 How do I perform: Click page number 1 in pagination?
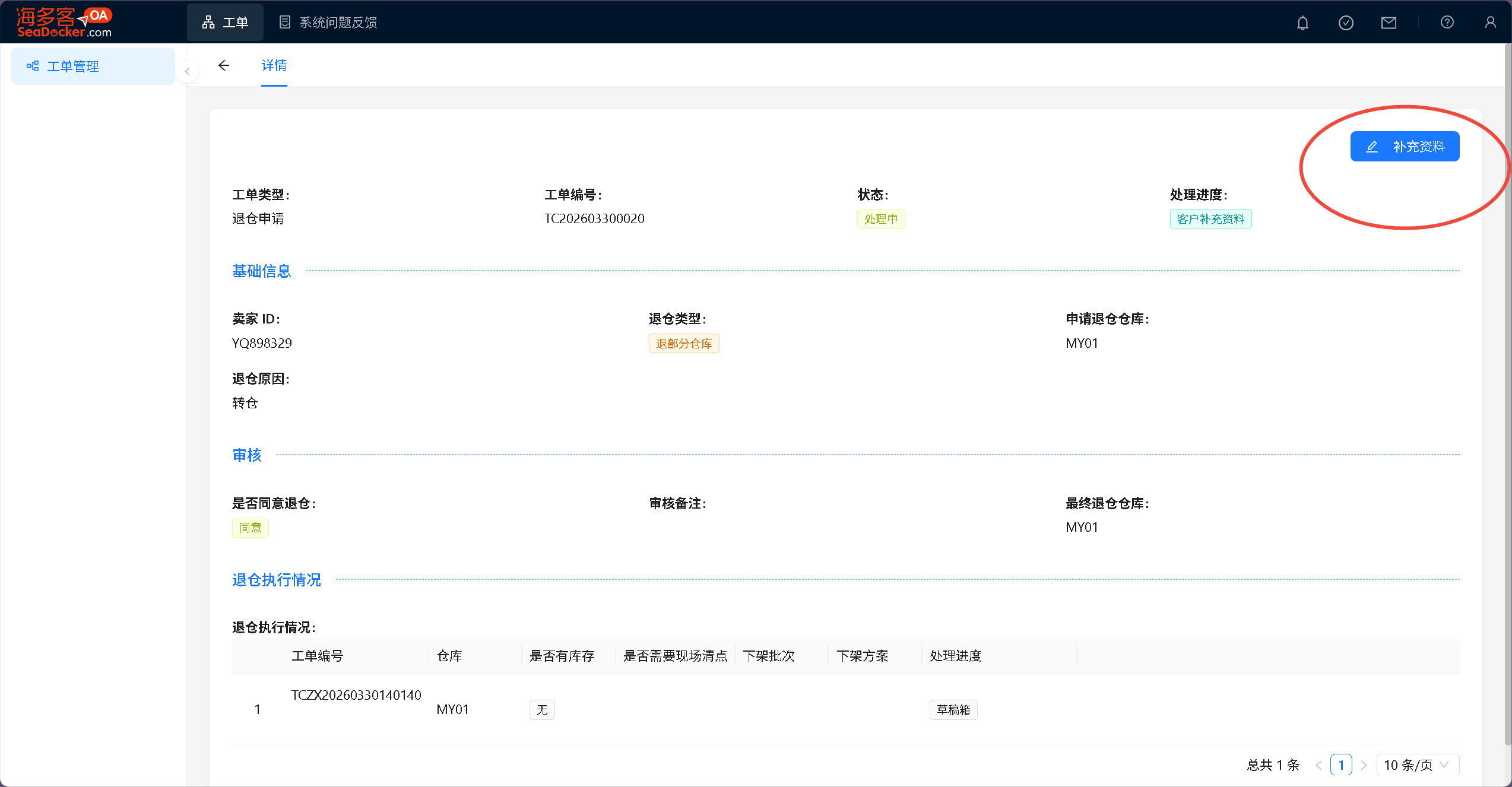point(1341,764)
